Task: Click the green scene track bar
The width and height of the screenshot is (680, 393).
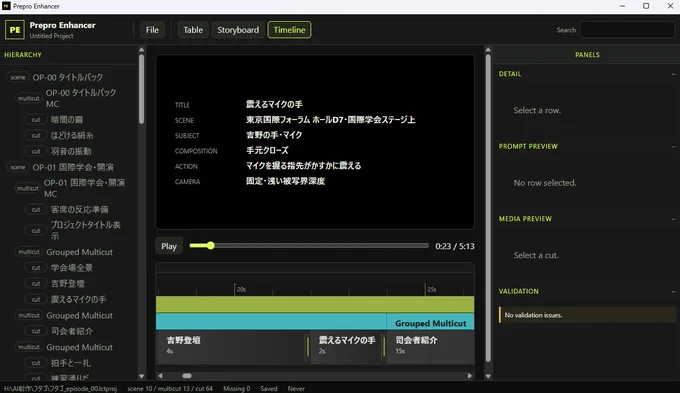Action: (x=315, y=304)
